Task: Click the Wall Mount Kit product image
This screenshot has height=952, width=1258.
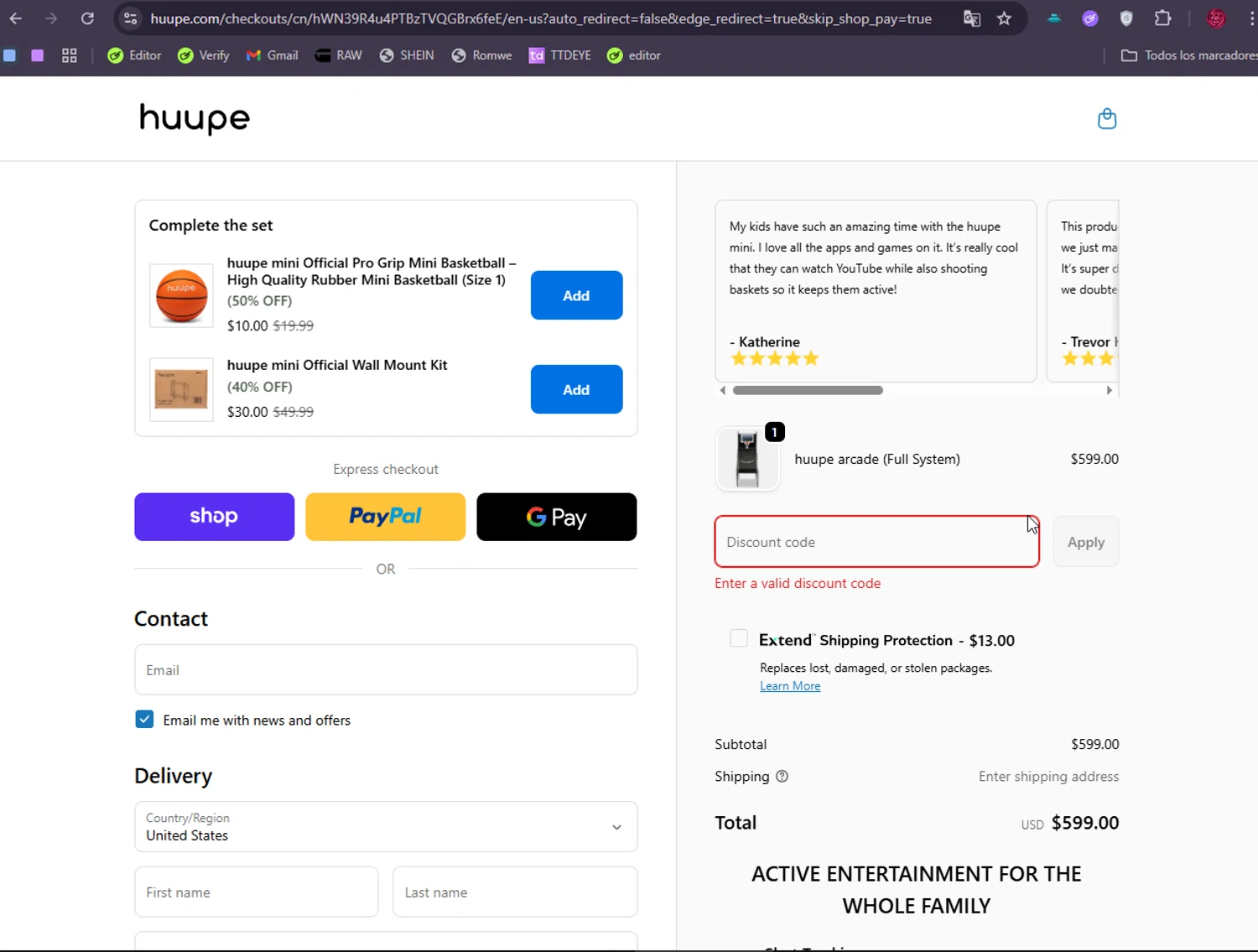Action: pos(181,389)
